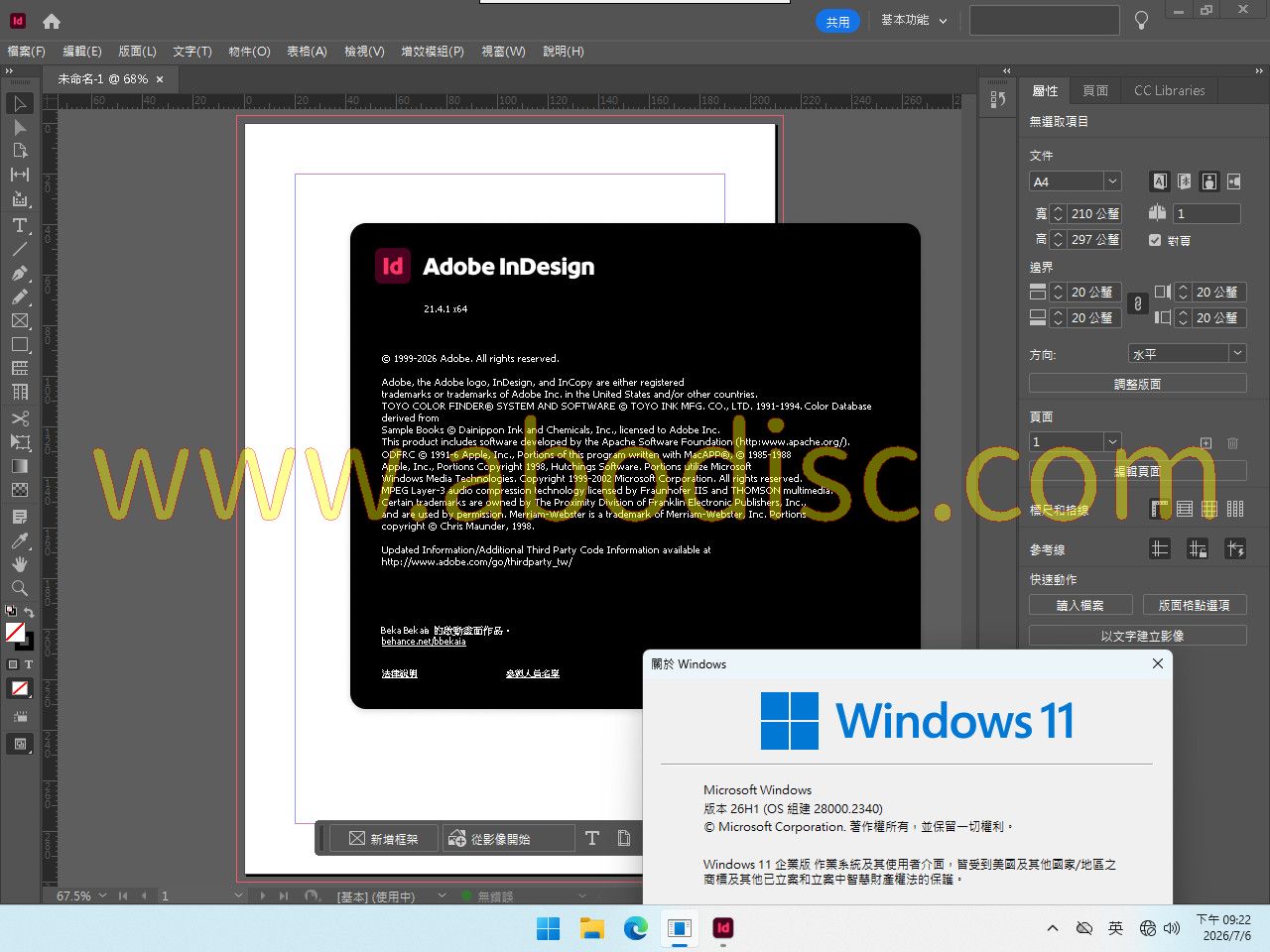Open the 基本功能 workspace switcher

(914, 21)
